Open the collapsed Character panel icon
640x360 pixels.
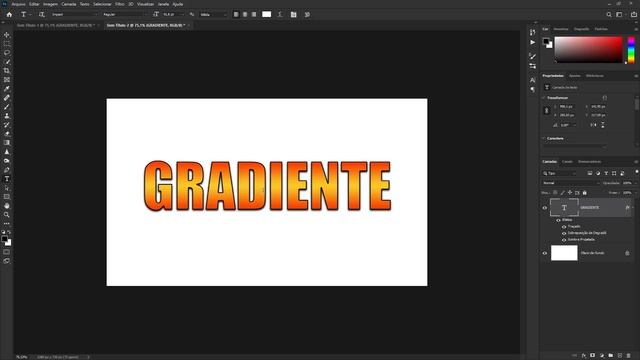pos(532,80)
